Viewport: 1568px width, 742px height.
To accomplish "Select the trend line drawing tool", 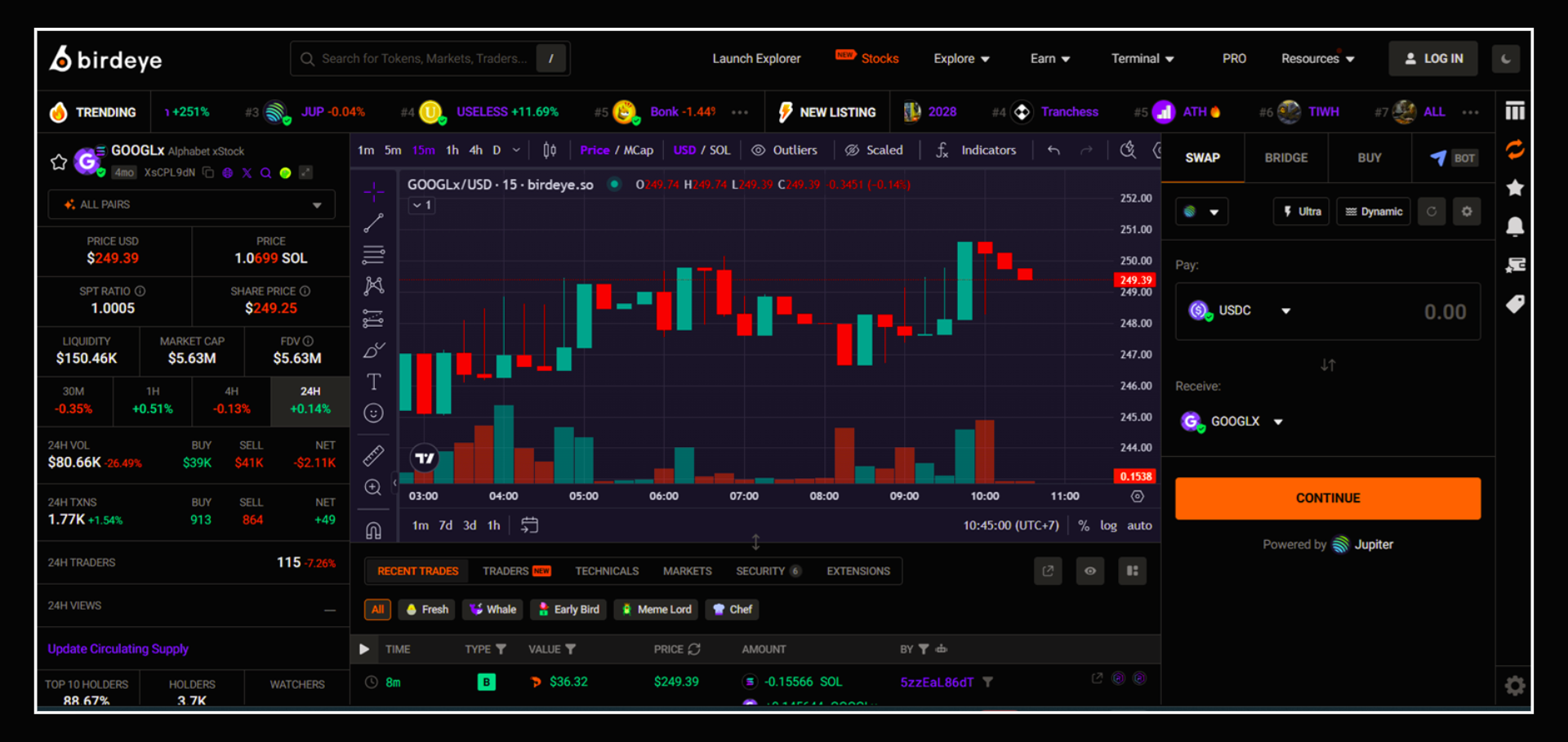I will click(373, 223).
